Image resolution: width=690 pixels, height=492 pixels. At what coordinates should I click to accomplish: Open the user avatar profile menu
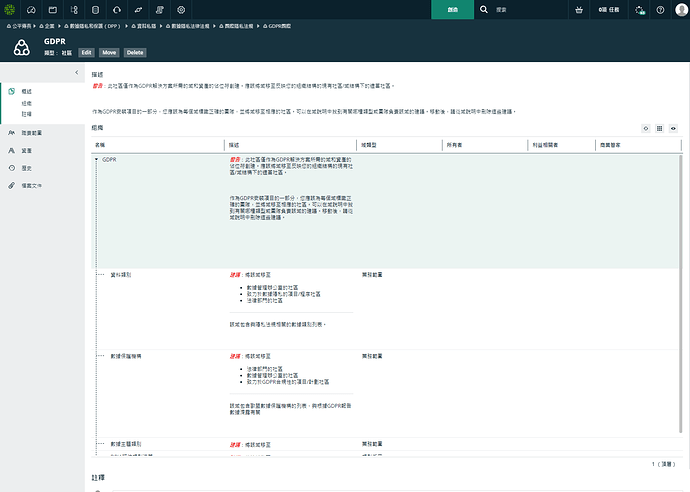tap(682, 10)
